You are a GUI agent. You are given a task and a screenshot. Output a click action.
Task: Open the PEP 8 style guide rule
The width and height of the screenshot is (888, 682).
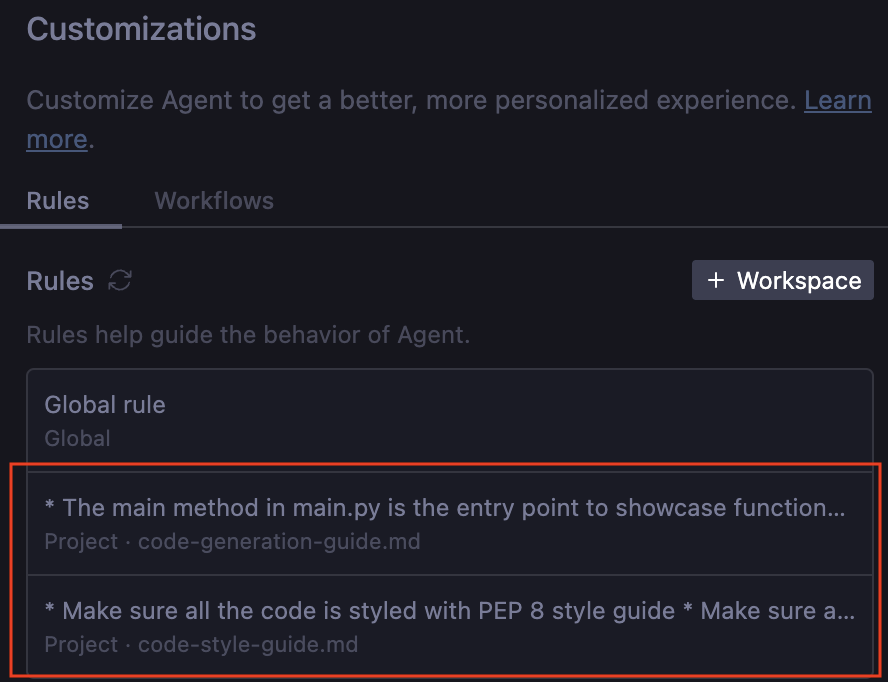coord(450,611)
